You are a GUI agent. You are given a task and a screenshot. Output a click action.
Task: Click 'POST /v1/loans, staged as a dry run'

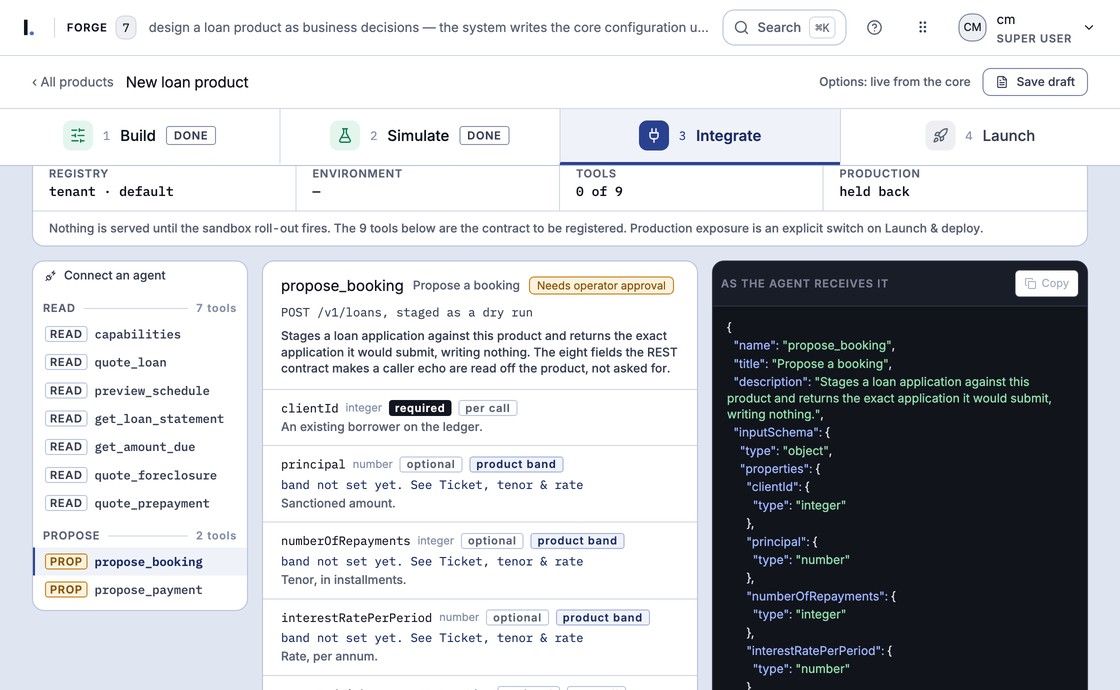[x=406, y=313]
